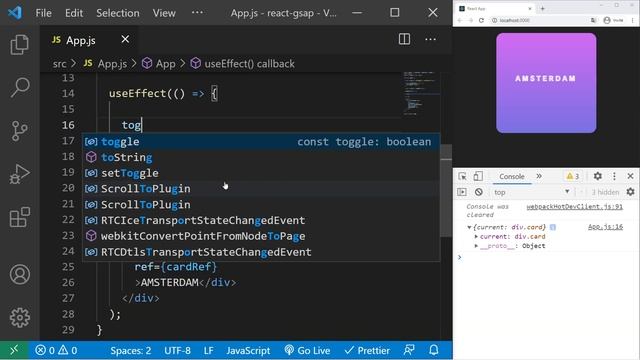The image size is (640, 360).
Task: Open the Selection menu
Action: (x=118, y=13)
